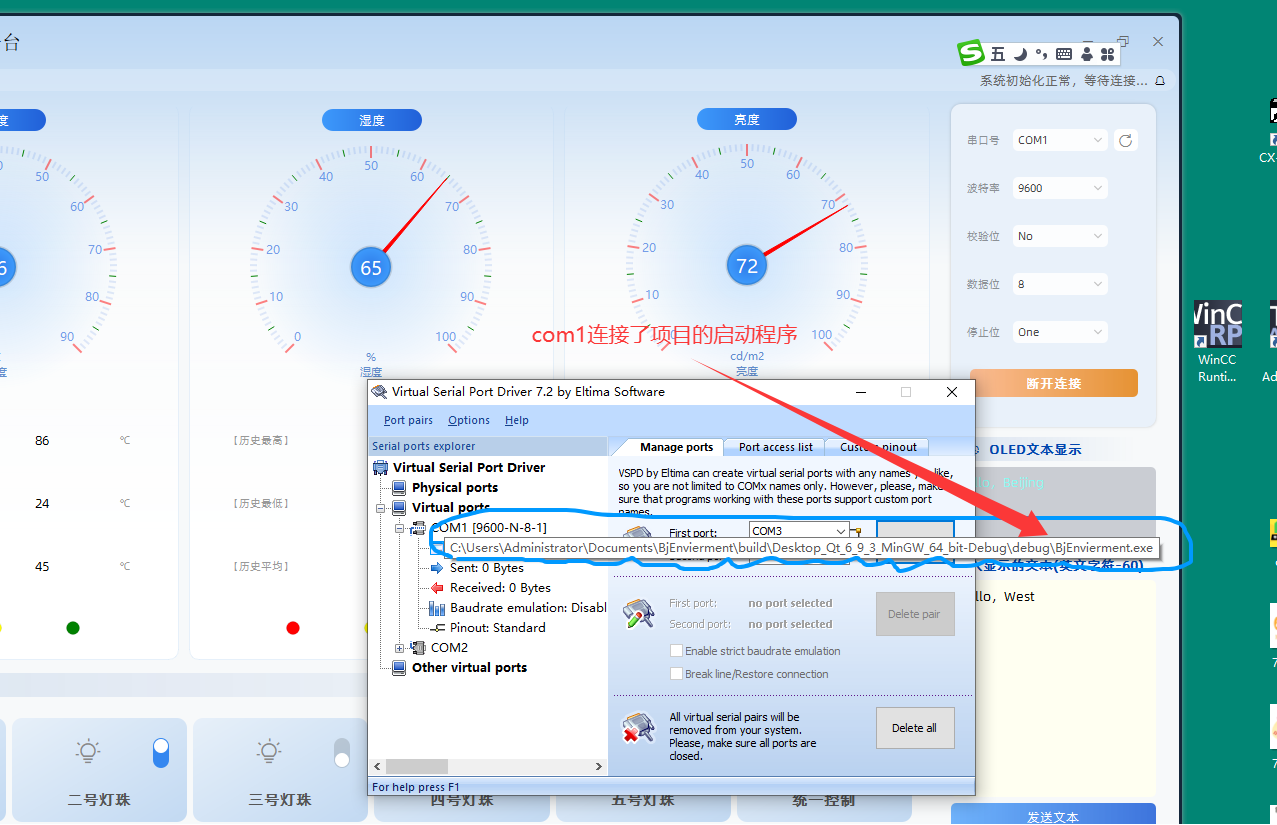Click the Wubi '五' mode icon in IME bar
This screenshot has width=1277, height=825.
[x=998, y=54]
